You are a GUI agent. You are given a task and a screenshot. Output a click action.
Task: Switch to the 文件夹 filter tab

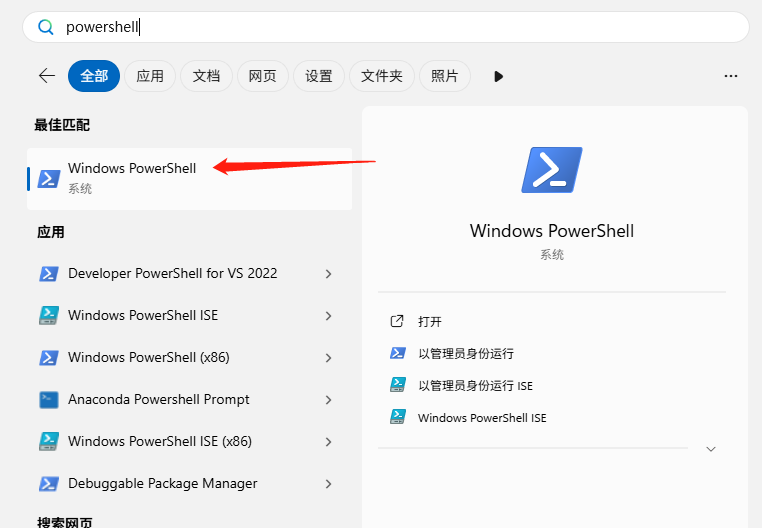(381, 76)
